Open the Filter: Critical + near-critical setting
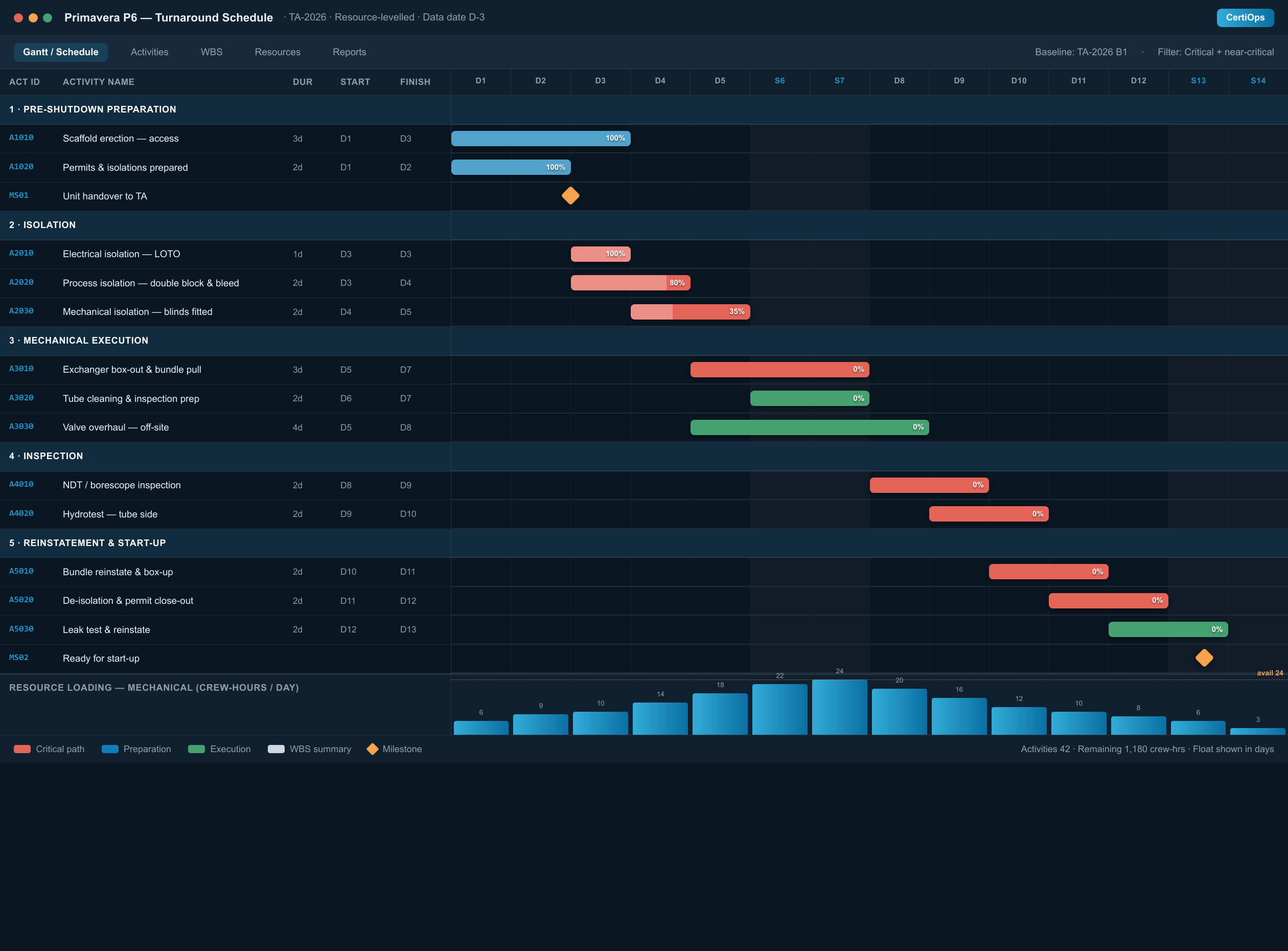This screenshot has width=1288, height=951. 1215,52
